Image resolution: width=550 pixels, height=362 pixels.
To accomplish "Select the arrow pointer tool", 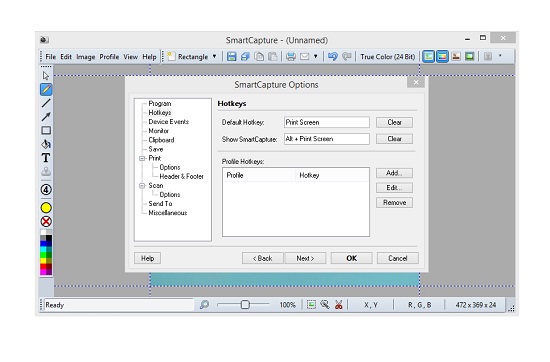I will coord(46,75).
